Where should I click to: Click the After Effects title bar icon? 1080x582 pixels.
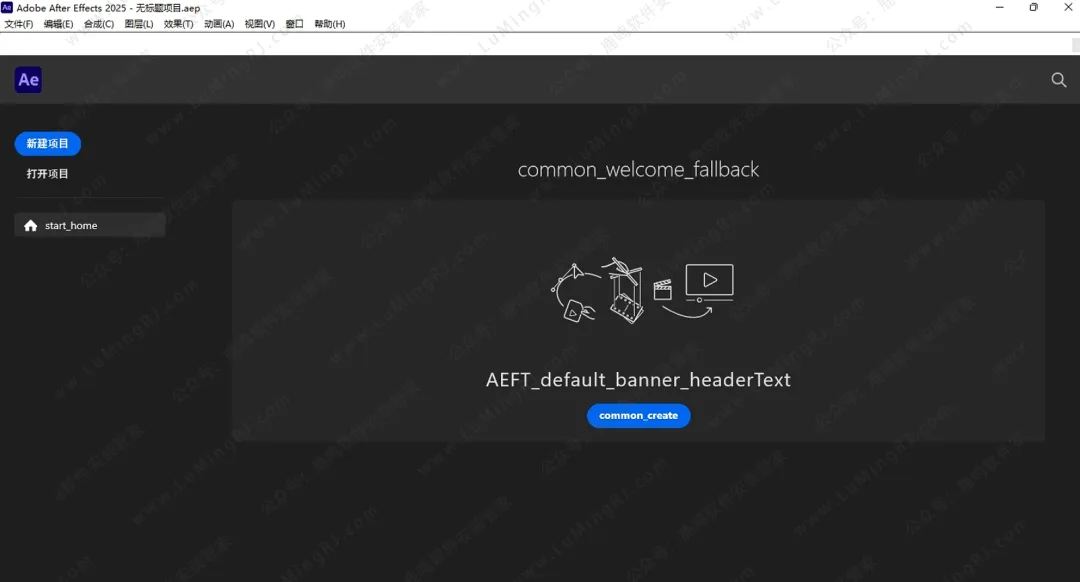tap(8, 8)
